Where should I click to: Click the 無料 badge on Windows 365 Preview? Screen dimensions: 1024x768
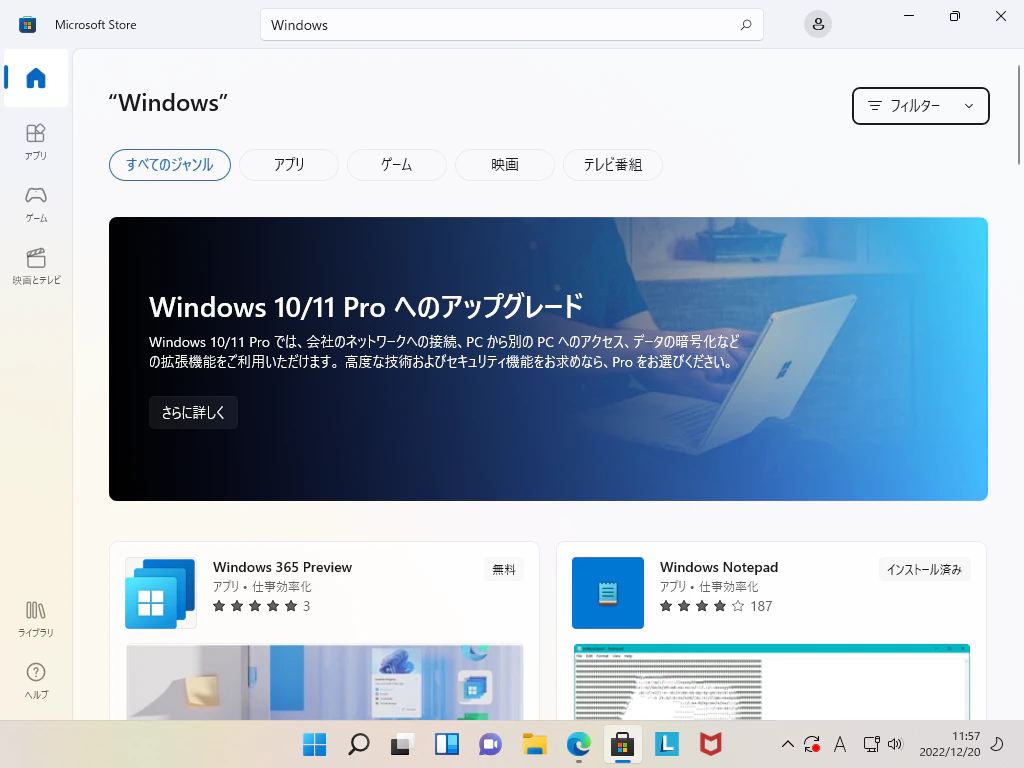(x=504, y=569)
